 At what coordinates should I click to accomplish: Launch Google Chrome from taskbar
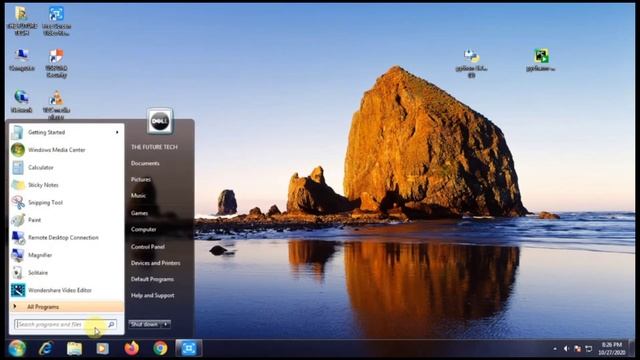point(160,349)
